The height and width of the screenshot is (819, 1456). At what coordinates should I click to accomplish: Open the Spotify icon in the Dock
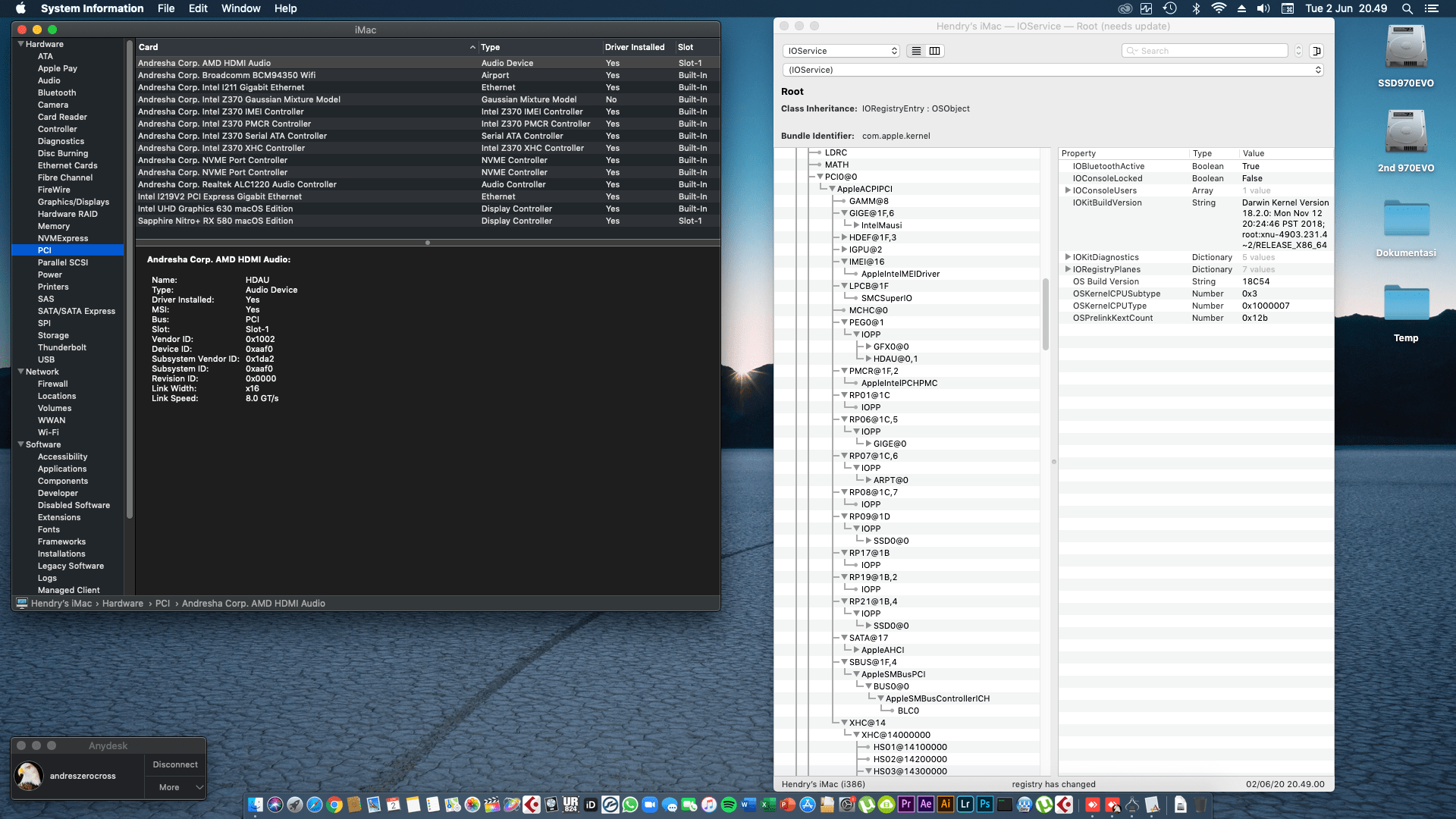tap(729, 805)
